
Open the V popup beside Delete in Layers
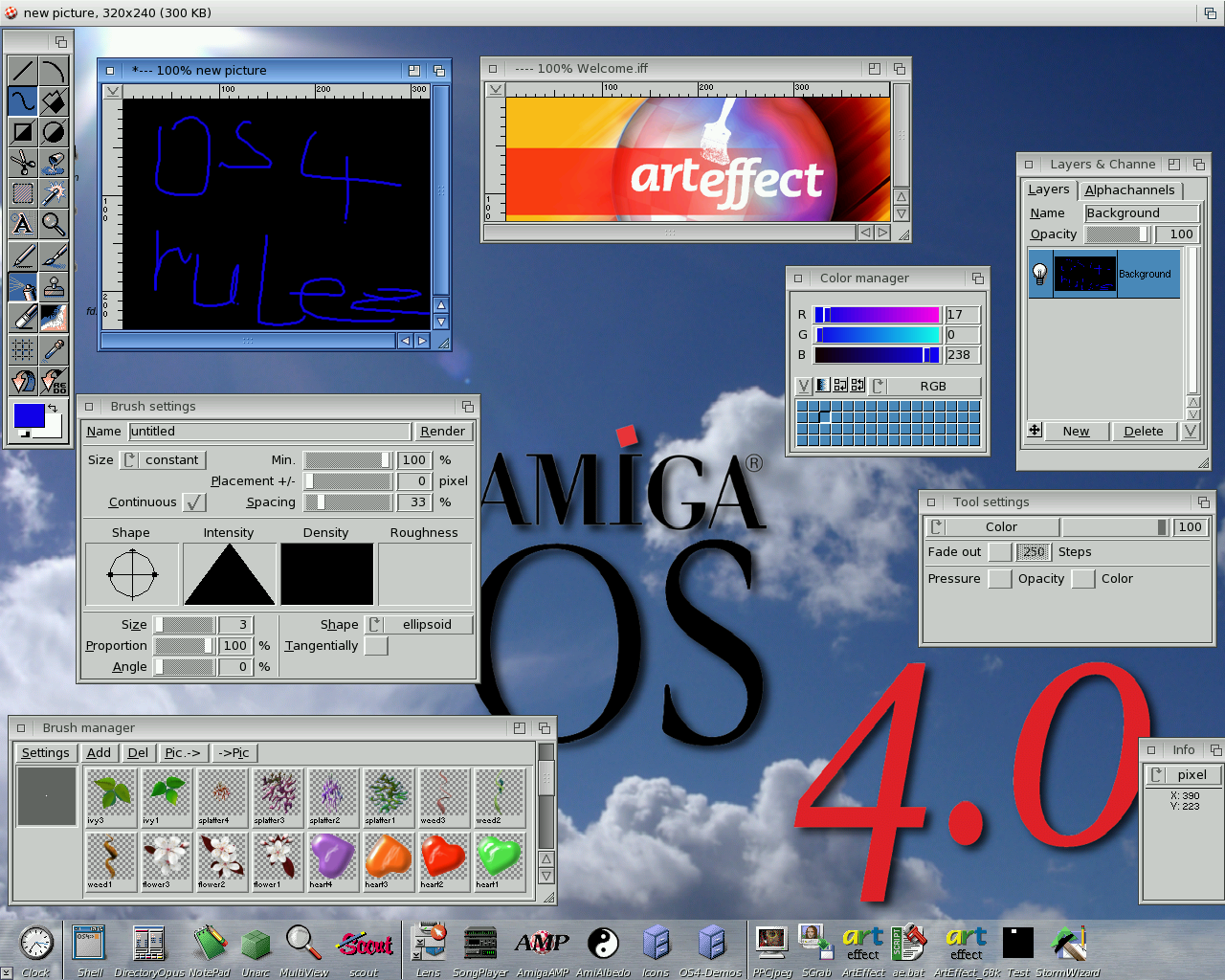[x=1191, y=432]
